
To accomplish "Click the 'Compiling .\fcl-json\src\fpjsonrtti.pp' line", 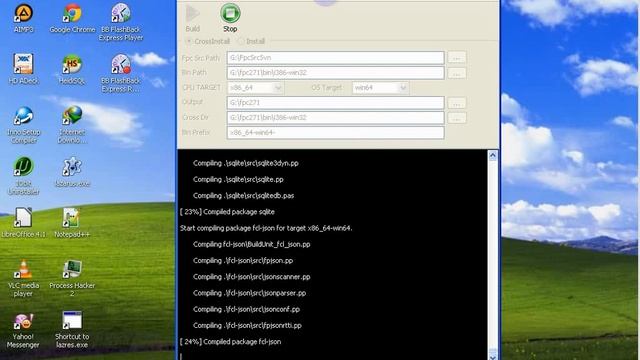I will (247, 326).
